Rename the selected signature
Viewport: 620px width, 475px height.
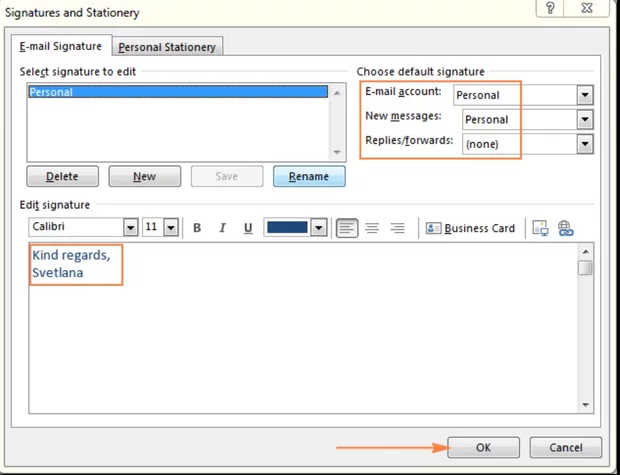309,176
